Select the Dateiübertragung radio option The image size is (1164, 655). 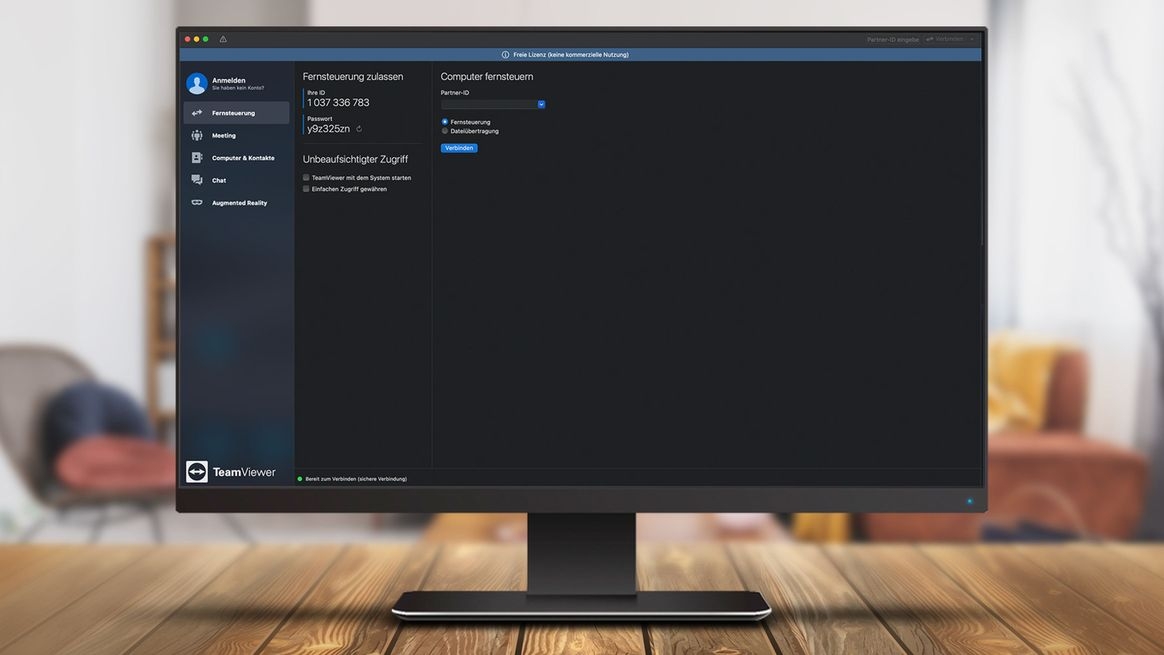[x=445, y=131]
